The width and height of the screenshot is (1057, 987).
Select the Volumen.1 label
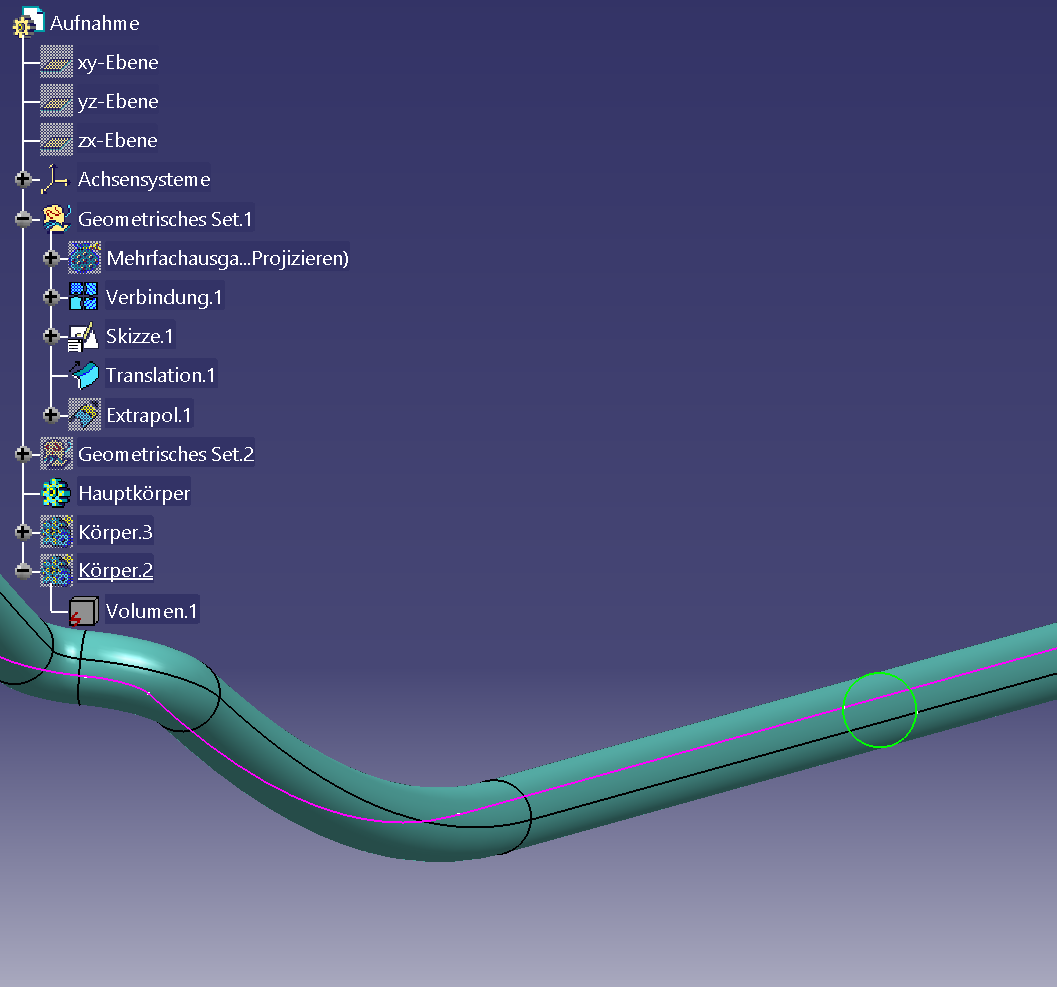click(x=152, y=611)
